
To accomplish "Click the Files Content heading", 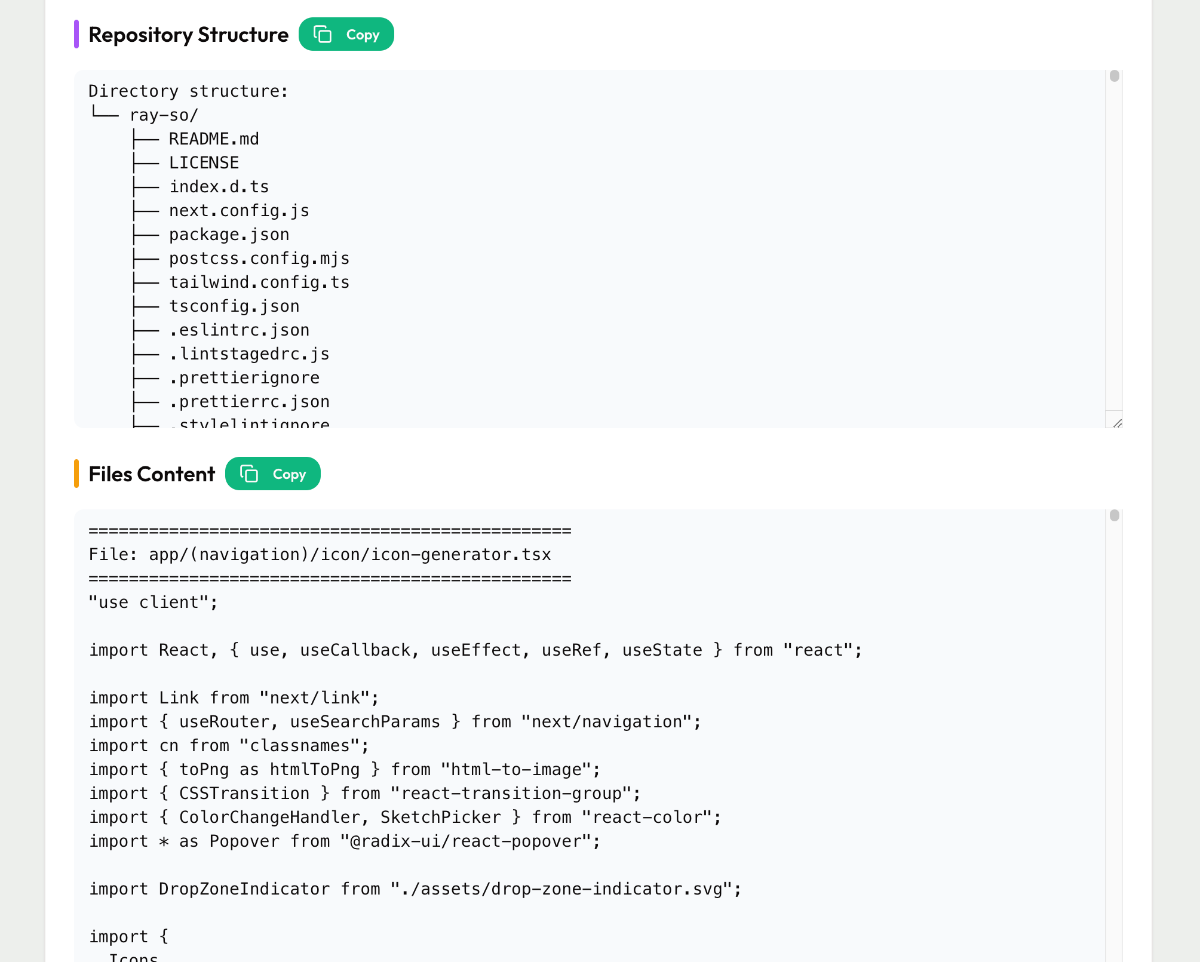I will pos(152,474).
